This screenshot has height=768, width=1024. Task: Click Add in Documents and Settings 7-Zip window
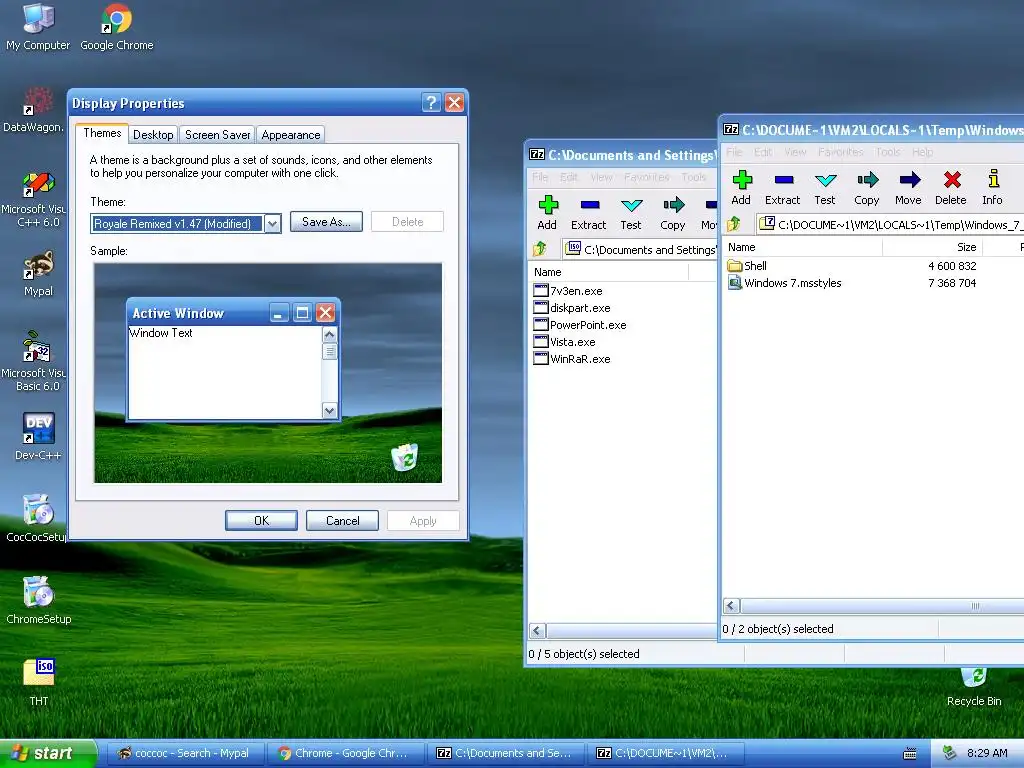[547, 213]
